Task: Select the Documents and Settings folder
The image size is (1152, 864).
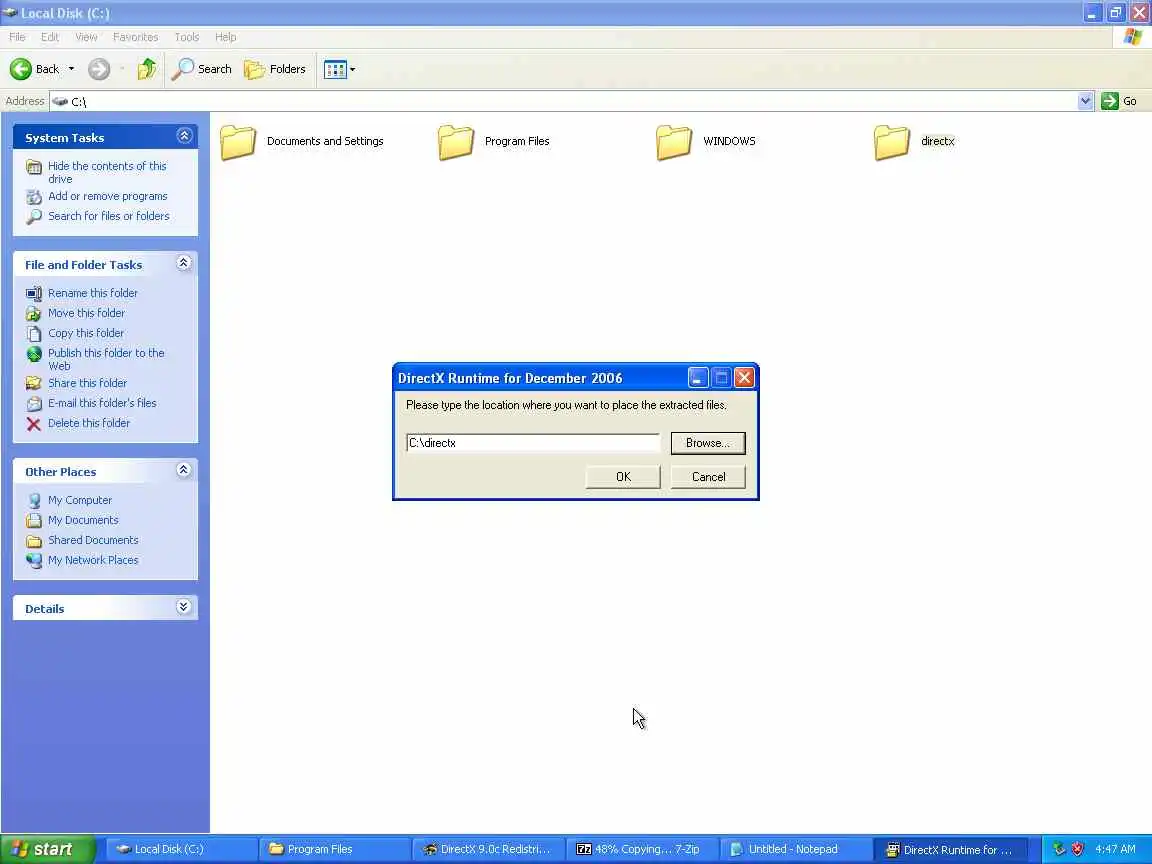Action: tap(302, 141)
